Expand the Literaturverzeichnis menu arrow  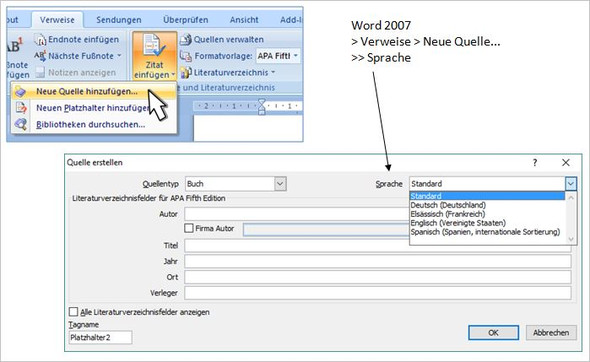tap(273, 72)
